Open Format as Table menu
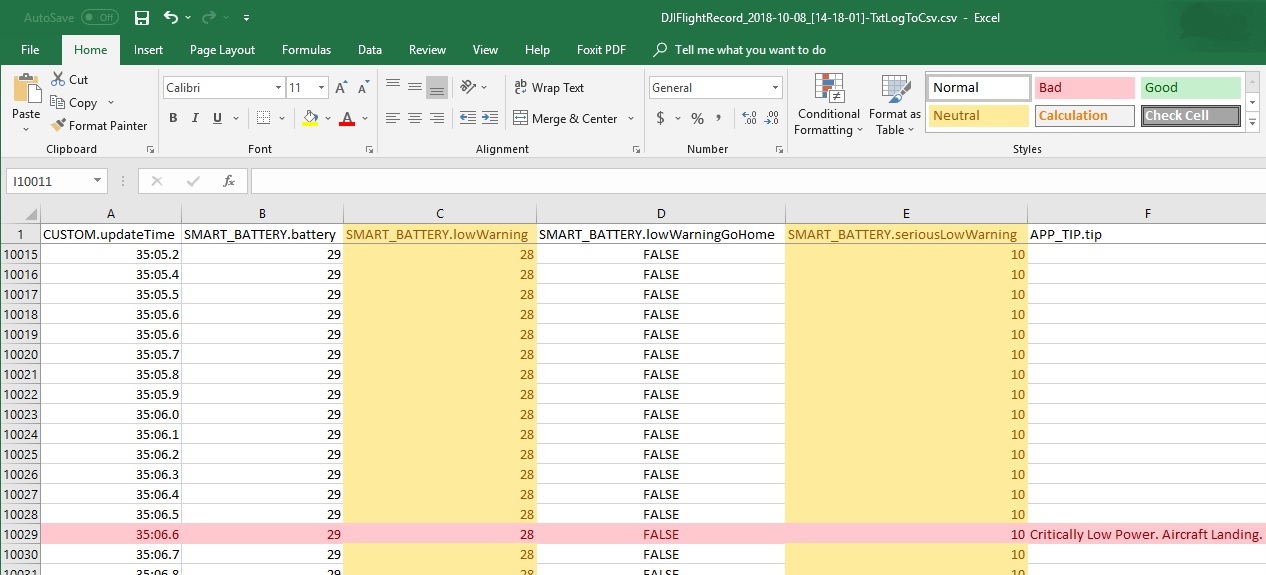This screenshot has height=575, width=1266. (x=895, y=105)
